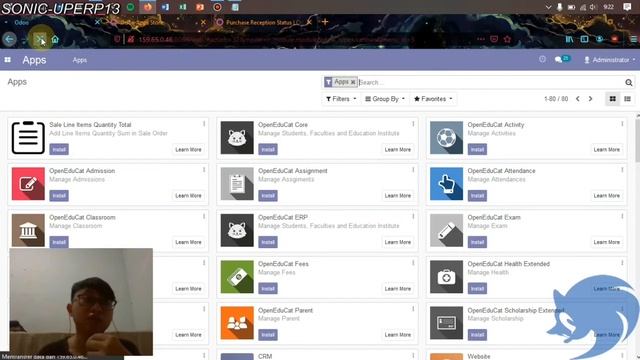Open options menu for OpenEduCat Core card

point(413,124)
